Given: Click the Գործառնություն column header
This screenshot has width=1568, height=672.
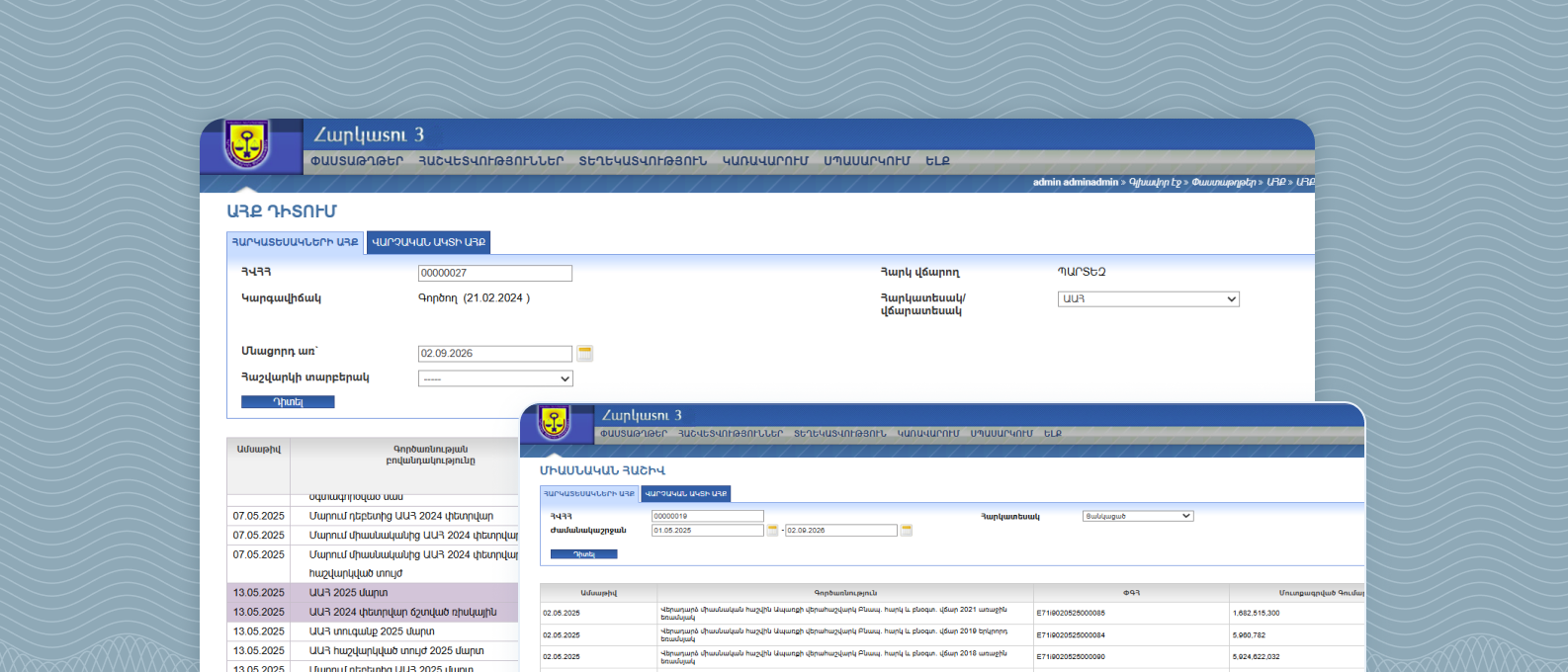Looking at the screenshot, I should click(845, 593).
